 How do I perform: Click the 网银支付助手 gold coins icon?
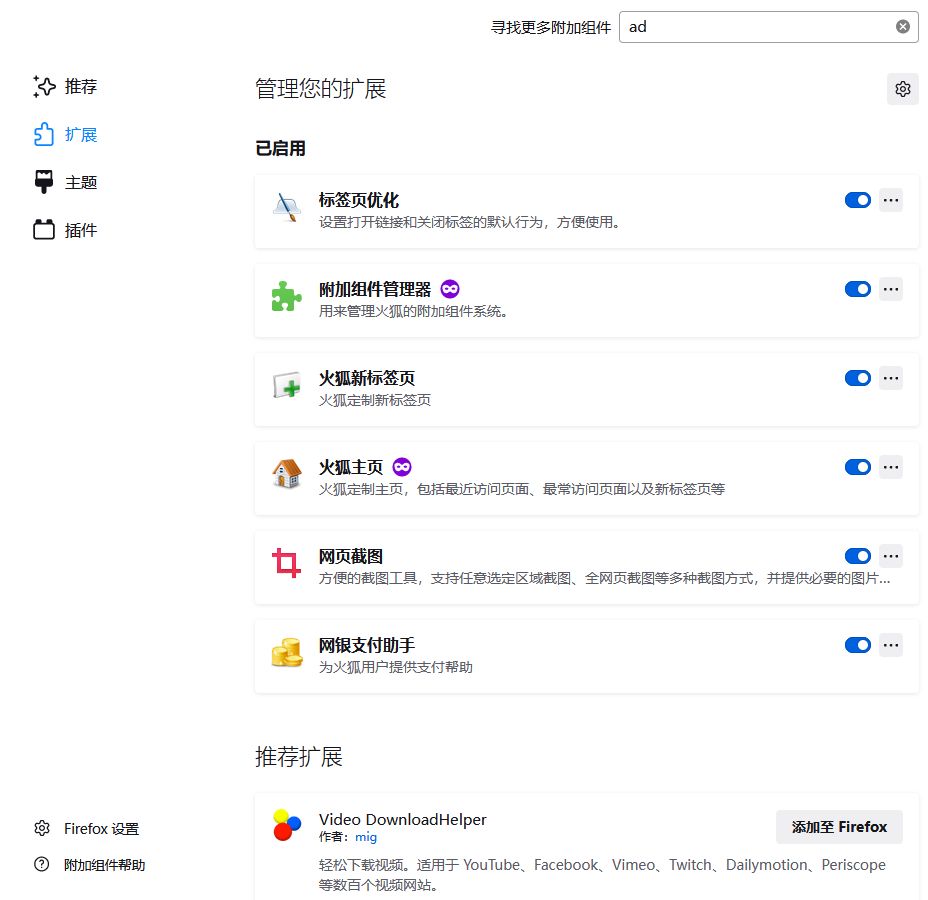[286, 653]
